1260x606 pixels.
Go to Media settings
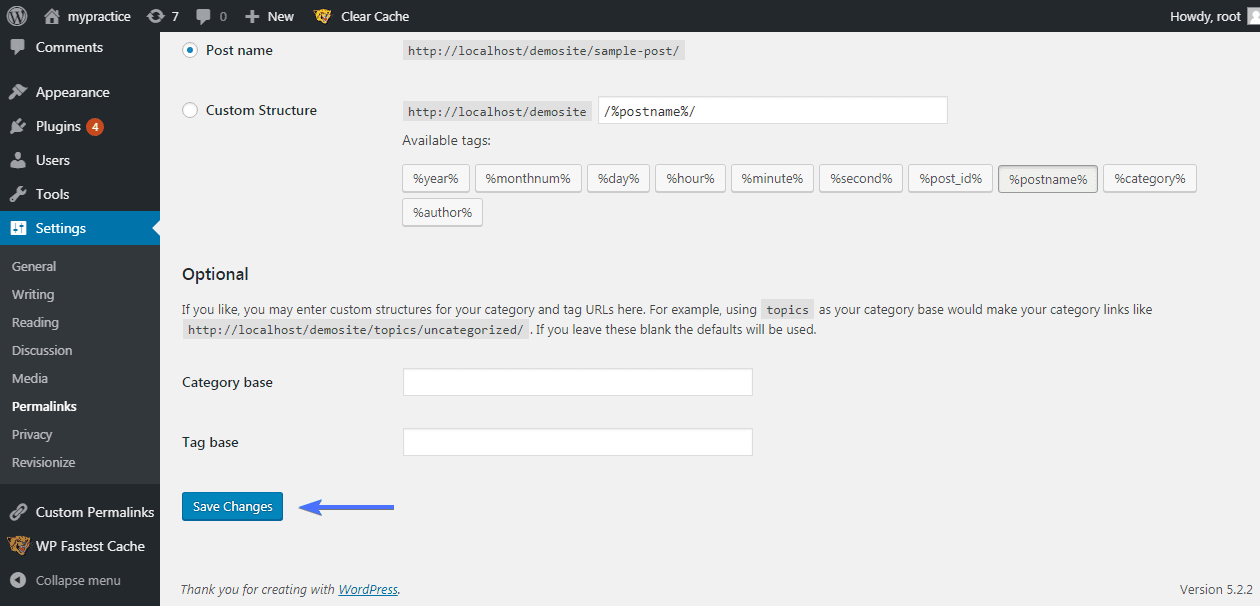(x=30, y=379)
